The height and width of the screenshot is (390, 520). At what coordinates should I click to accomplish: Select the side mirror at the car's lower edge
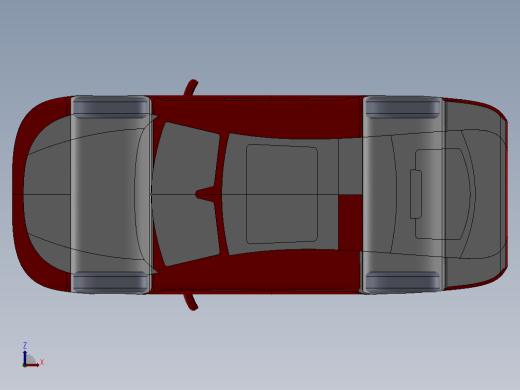[191, 302]
